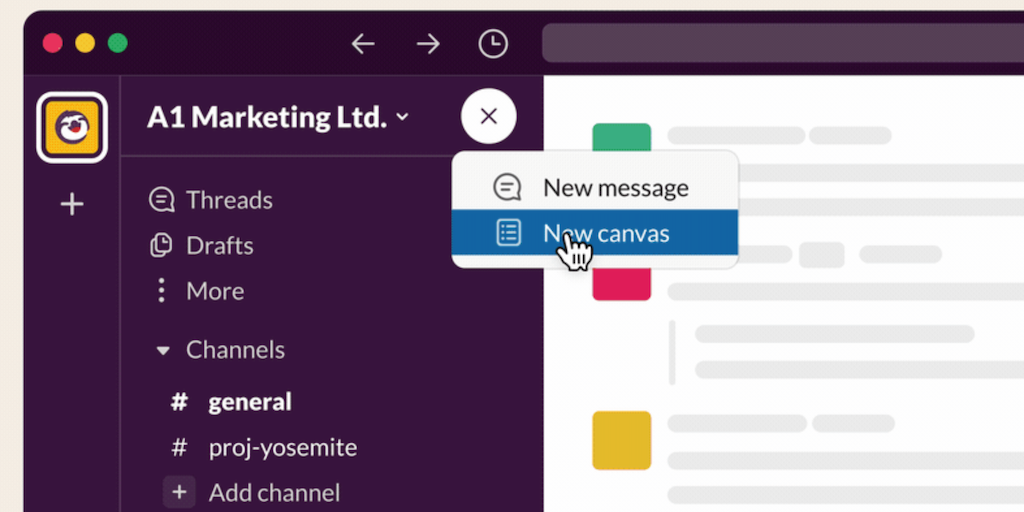Click the green avatar in the message list
The height and width of the screenshot is (512, 1024).
(x=622, y=137)
